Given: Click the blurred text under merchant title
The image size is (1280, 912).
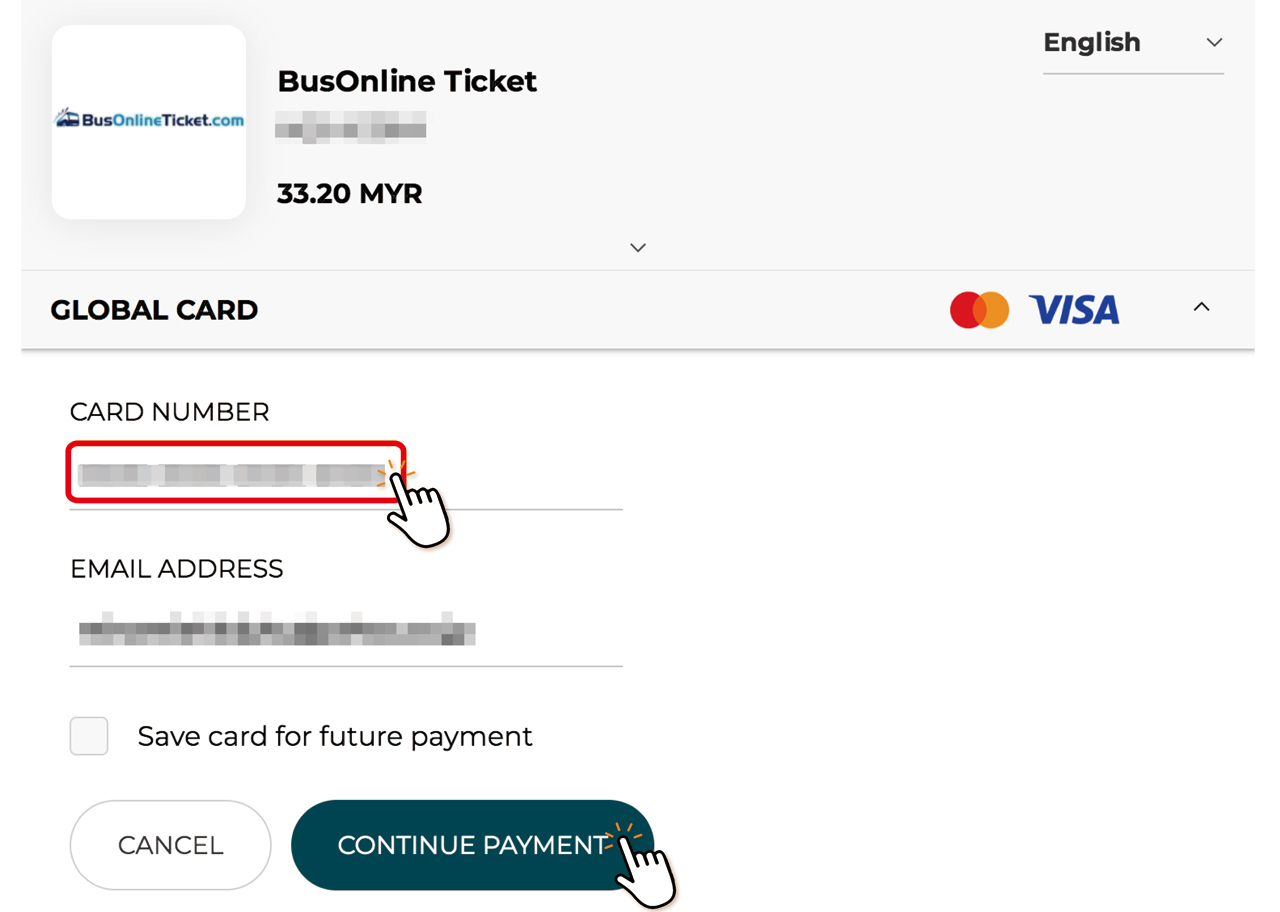Looking at the screenshot, I should pos(351,128).
